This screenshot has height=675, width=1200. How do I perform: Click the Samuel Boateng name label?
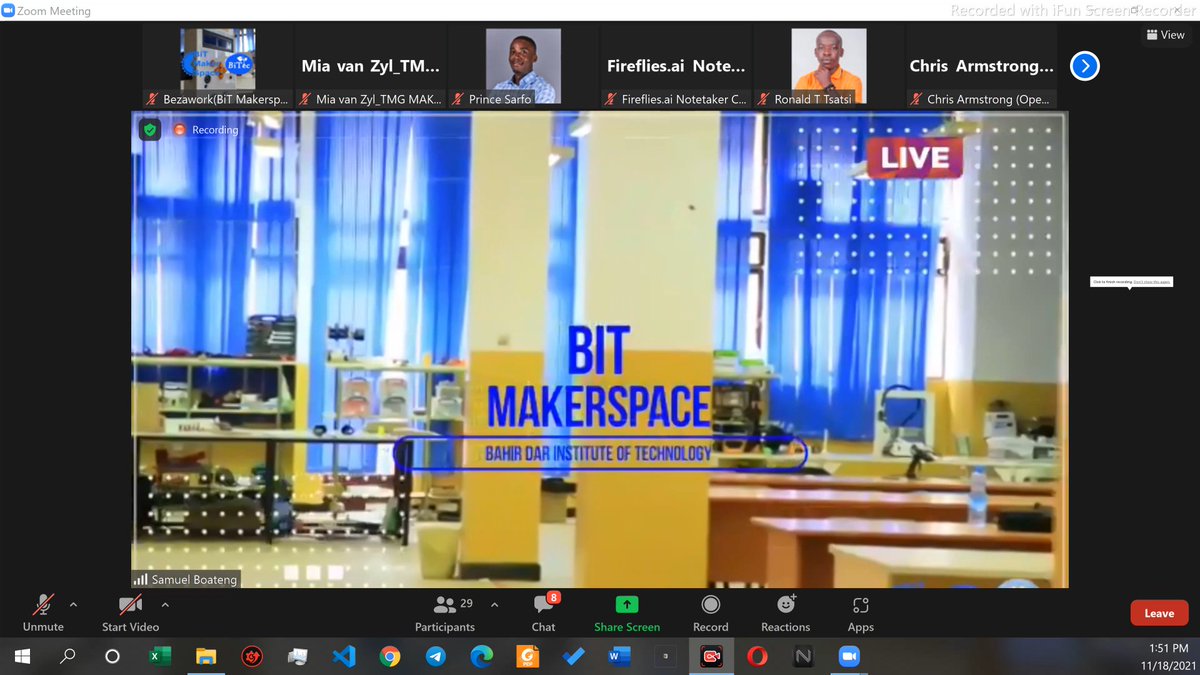pos(194,580)
